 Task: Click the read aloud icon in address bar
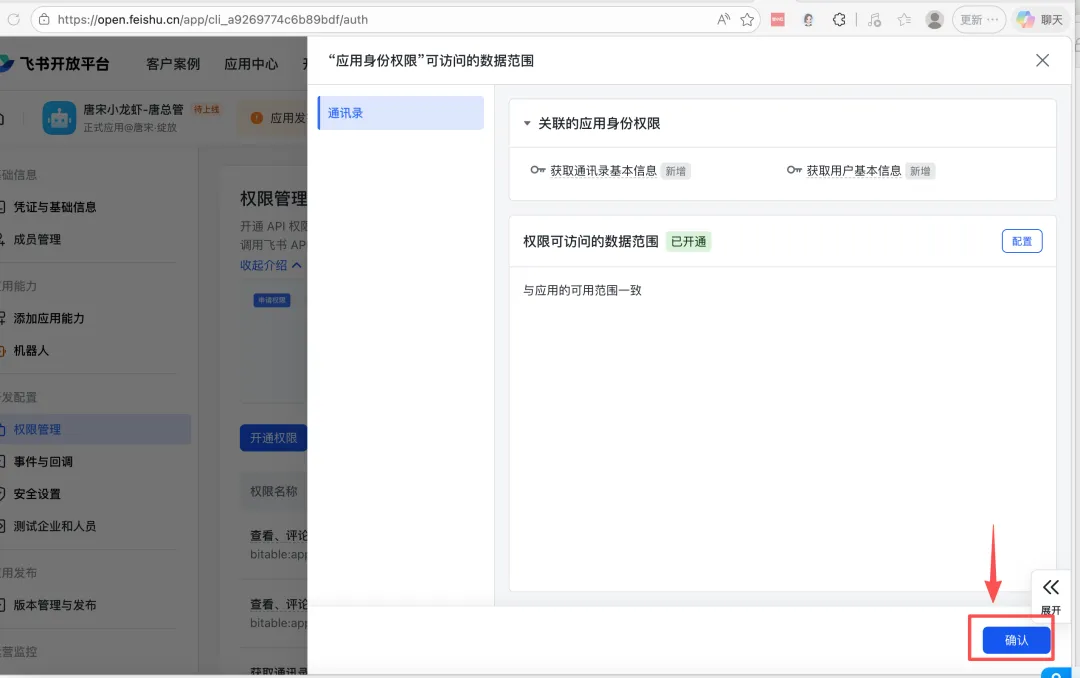[x=723, y=19]
